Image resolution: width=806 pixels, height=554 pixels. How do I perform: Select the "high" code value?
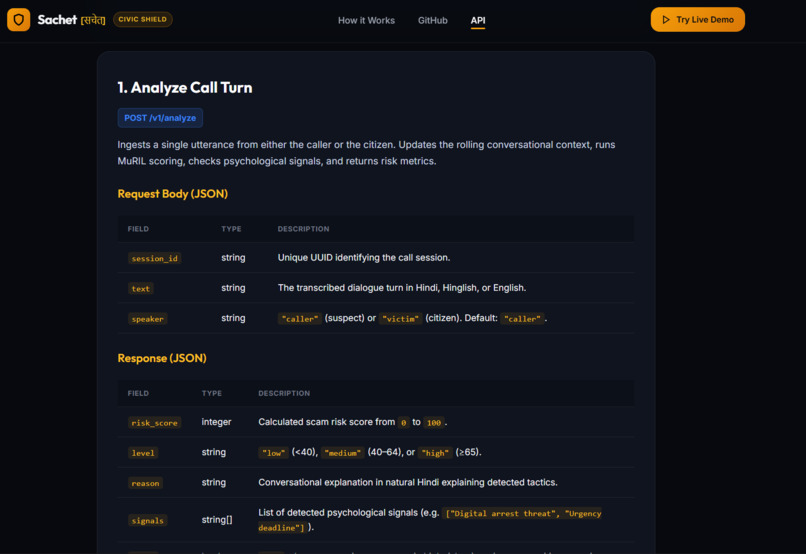[x=435, y=453]
